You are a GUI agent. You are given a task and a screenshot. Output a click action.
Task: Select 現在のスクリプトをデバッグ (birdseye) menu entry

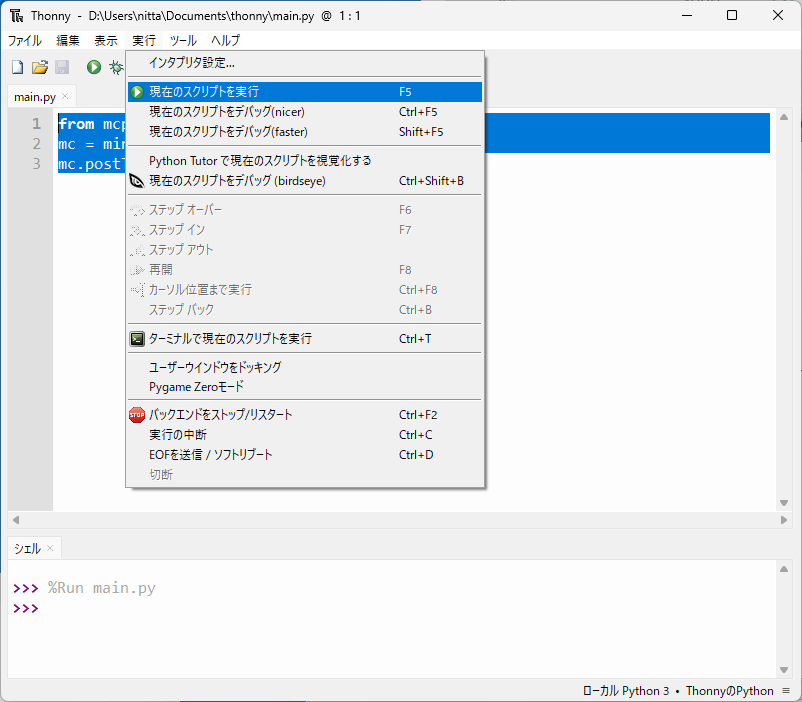pos(237,181)
